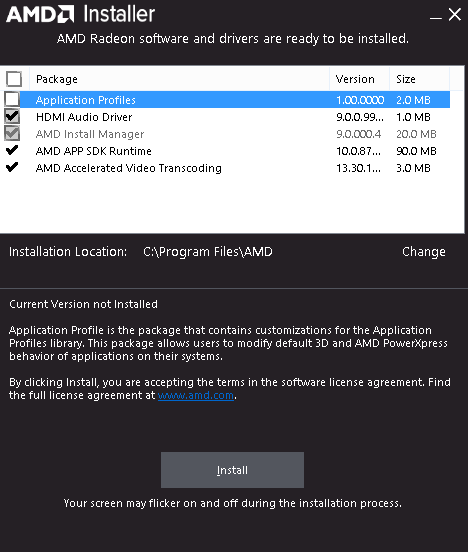Select the Application Profiles row name
Screen dimensions: 468x552
[86, 100]
